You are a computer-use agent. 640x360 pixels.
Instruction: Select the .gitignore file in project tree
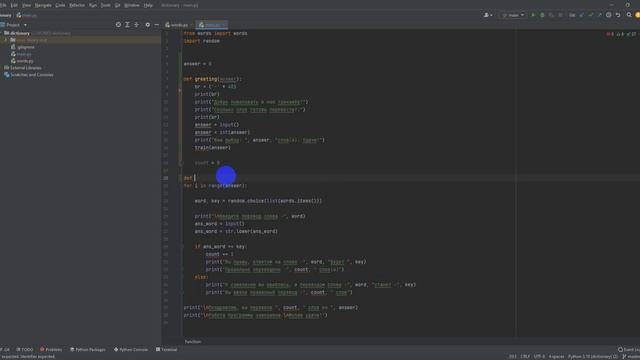tap(24, 47)
